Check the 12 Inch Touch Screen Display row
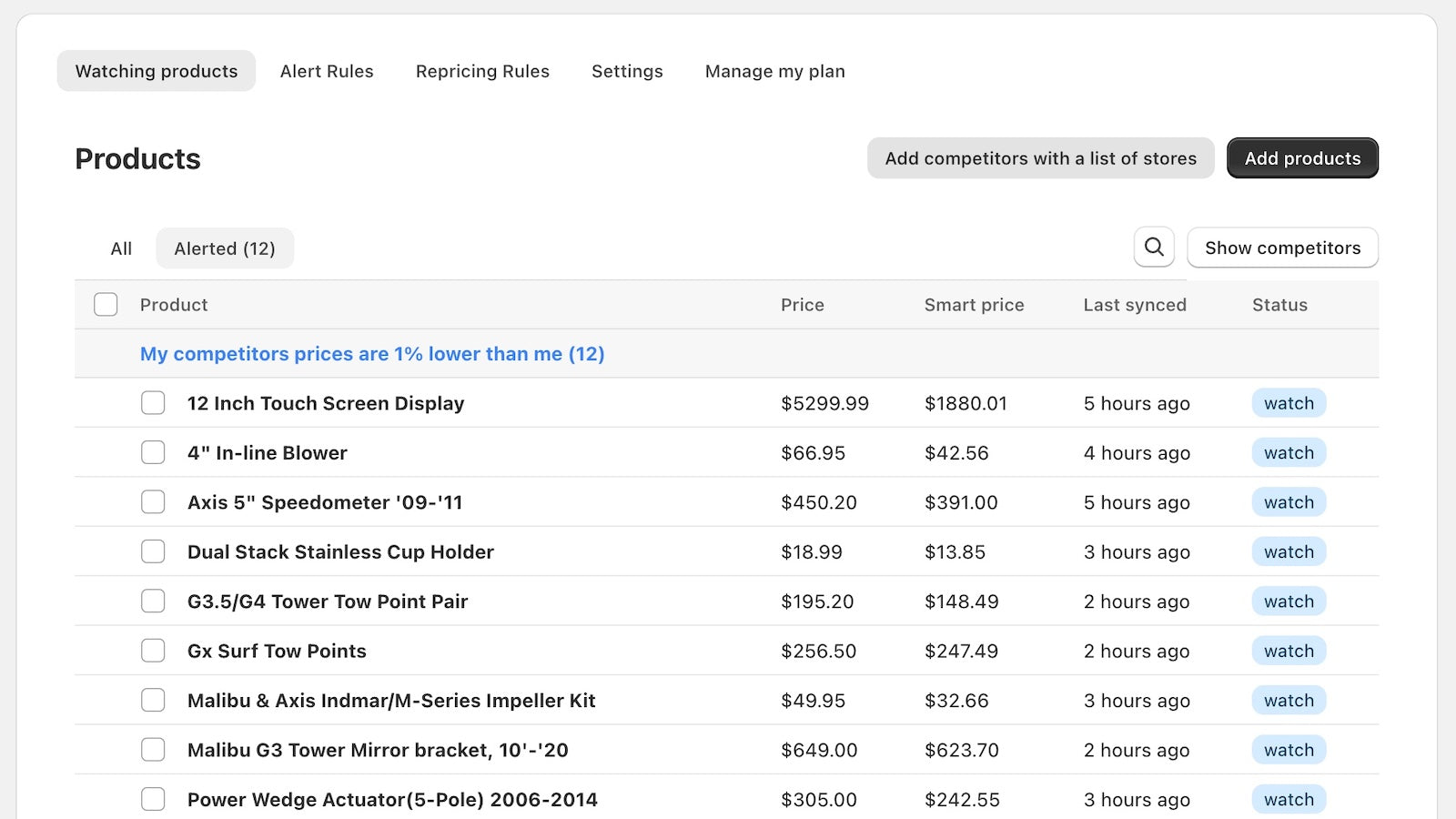Viewport: 1456px width, 819px height. click(x=153, y=402)
